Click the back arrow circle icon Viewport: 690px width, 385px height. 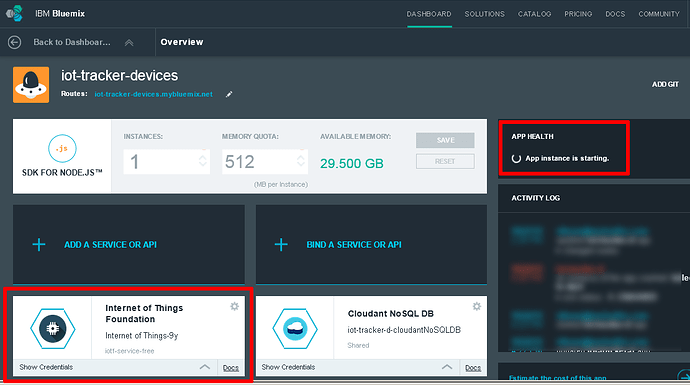[x=15, y=42]
